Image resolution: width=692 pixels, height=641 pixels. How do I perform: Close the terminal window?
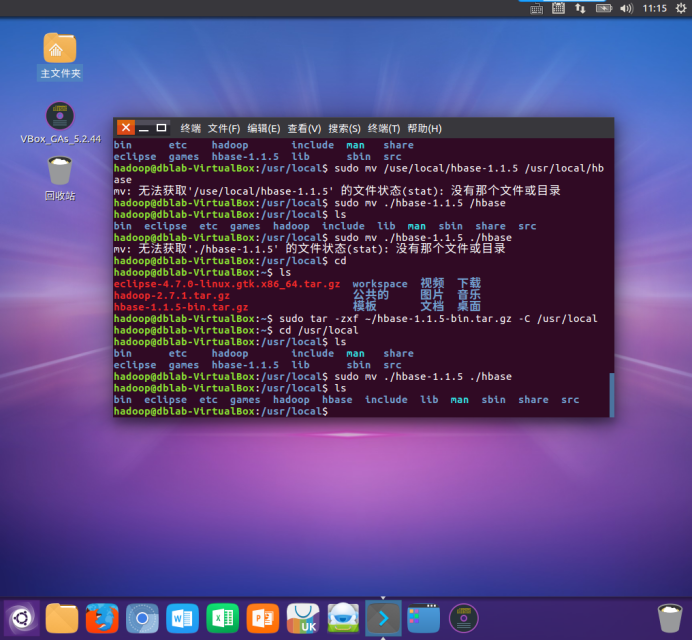tap(126, 128)
